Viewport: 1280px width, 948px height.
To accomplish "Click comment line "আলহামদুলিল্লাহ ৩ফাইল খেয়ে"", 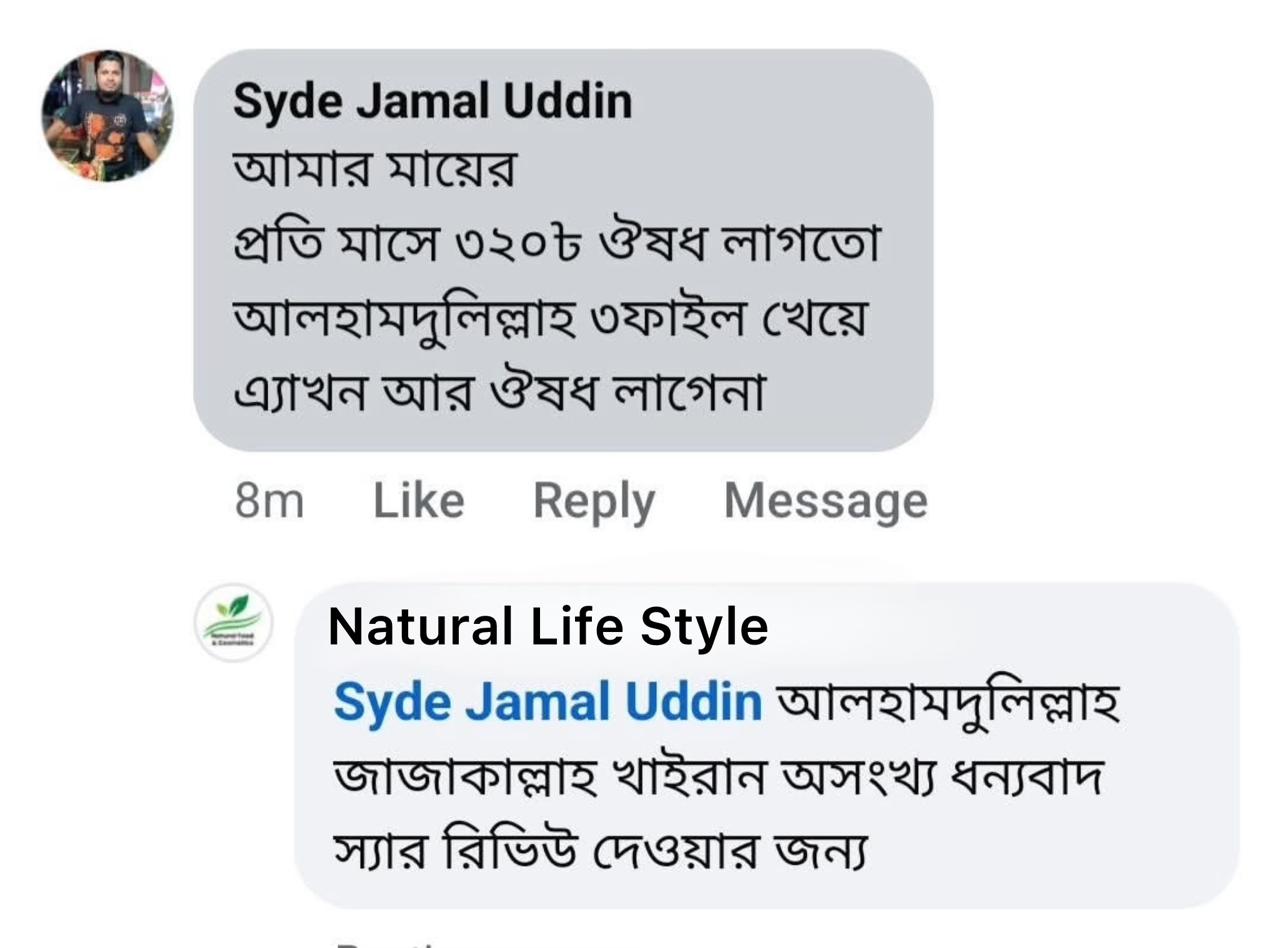I will pyautogui.click(x=549, y=320).
